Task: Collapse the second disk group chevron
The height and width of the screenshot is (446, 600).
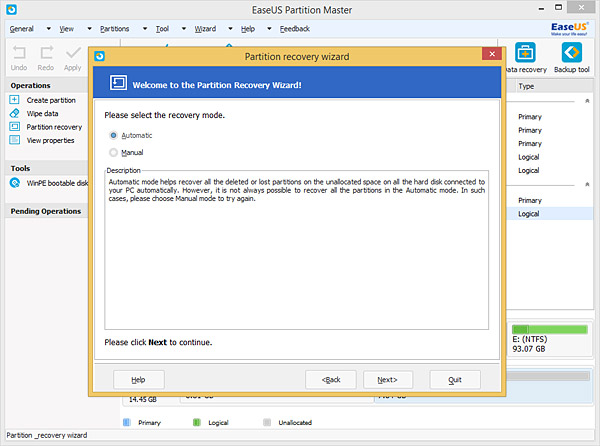Action: (587, 184)
